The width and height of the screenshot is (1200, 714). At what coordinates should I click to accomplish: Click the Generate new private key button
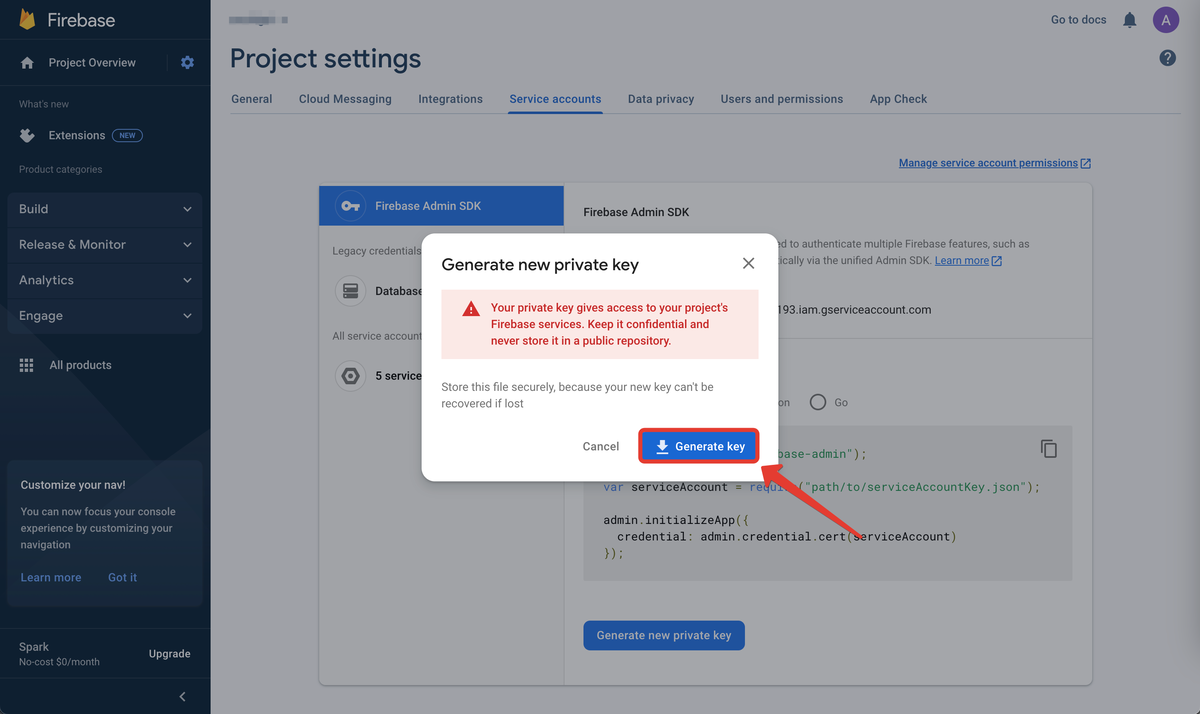coord(664,636)
